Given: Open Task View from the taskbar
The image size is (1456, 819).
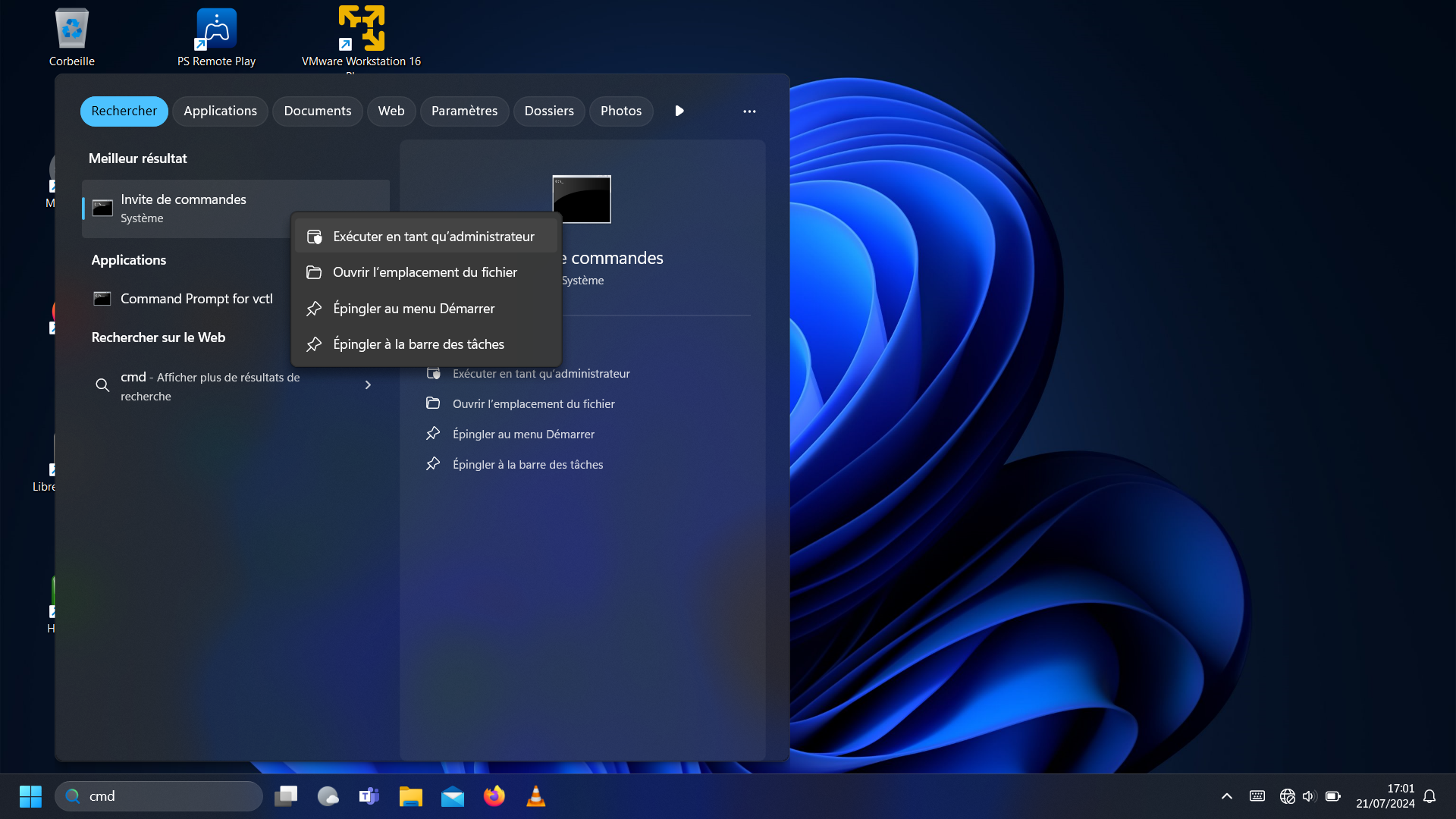Looking at the screenshot, I should (286, 796).
